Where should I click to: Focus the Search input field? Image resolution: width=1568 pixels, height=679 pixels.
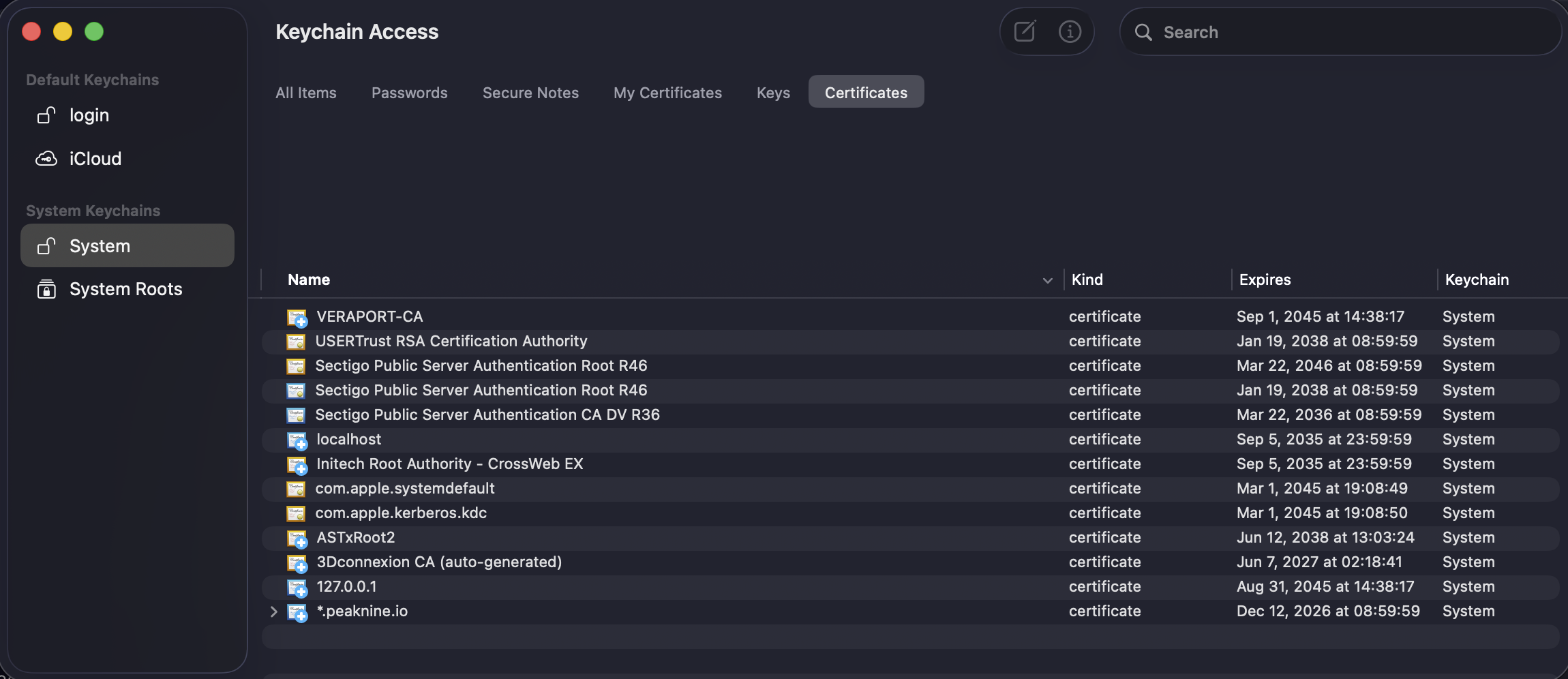pyautogui.click(x=1340, y=31)
